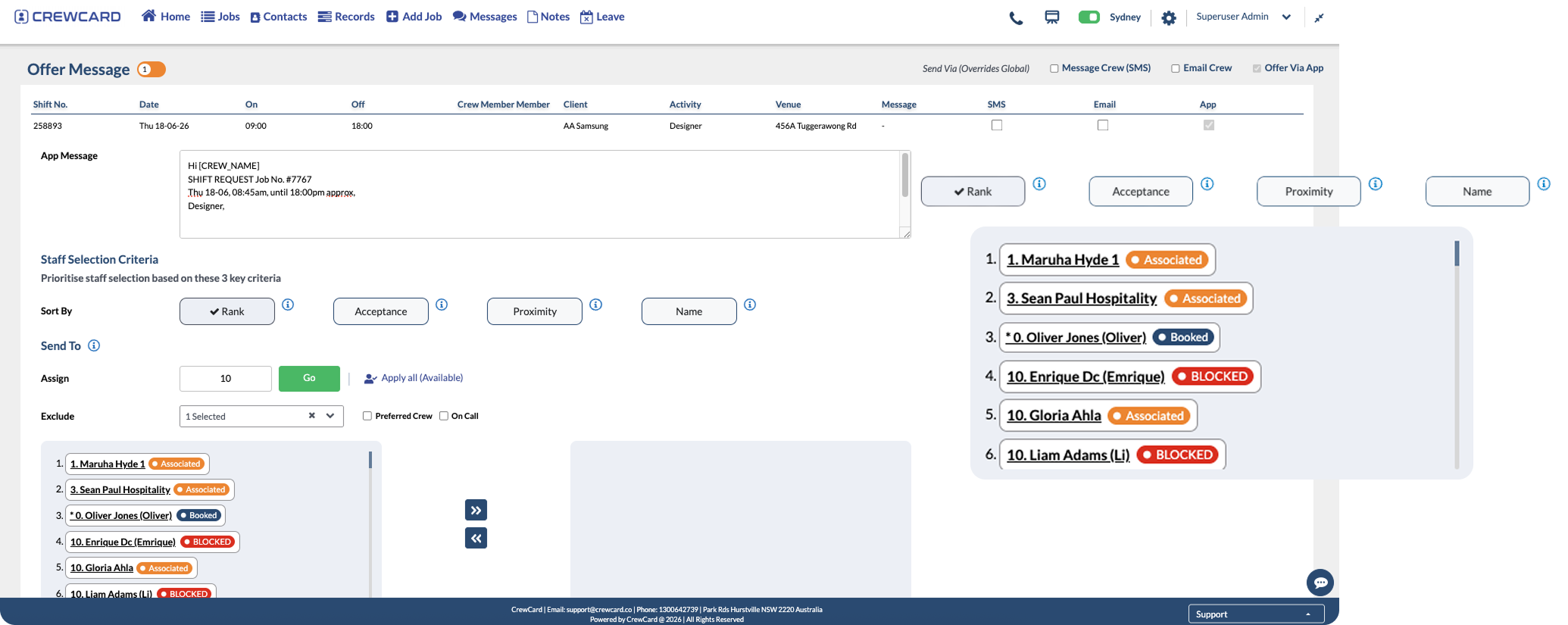Tick the On Call checkbox

tap(444, 416)
